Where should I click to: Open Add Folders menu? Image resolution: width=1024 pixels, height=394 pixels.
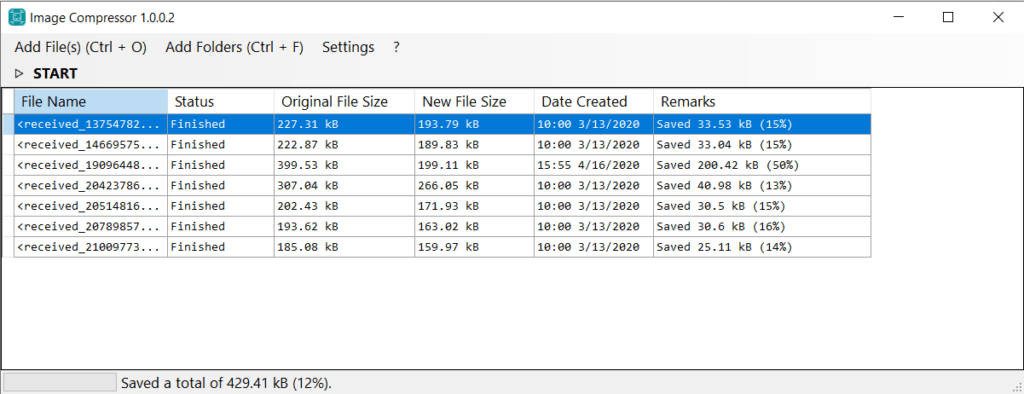coord(234,47)
